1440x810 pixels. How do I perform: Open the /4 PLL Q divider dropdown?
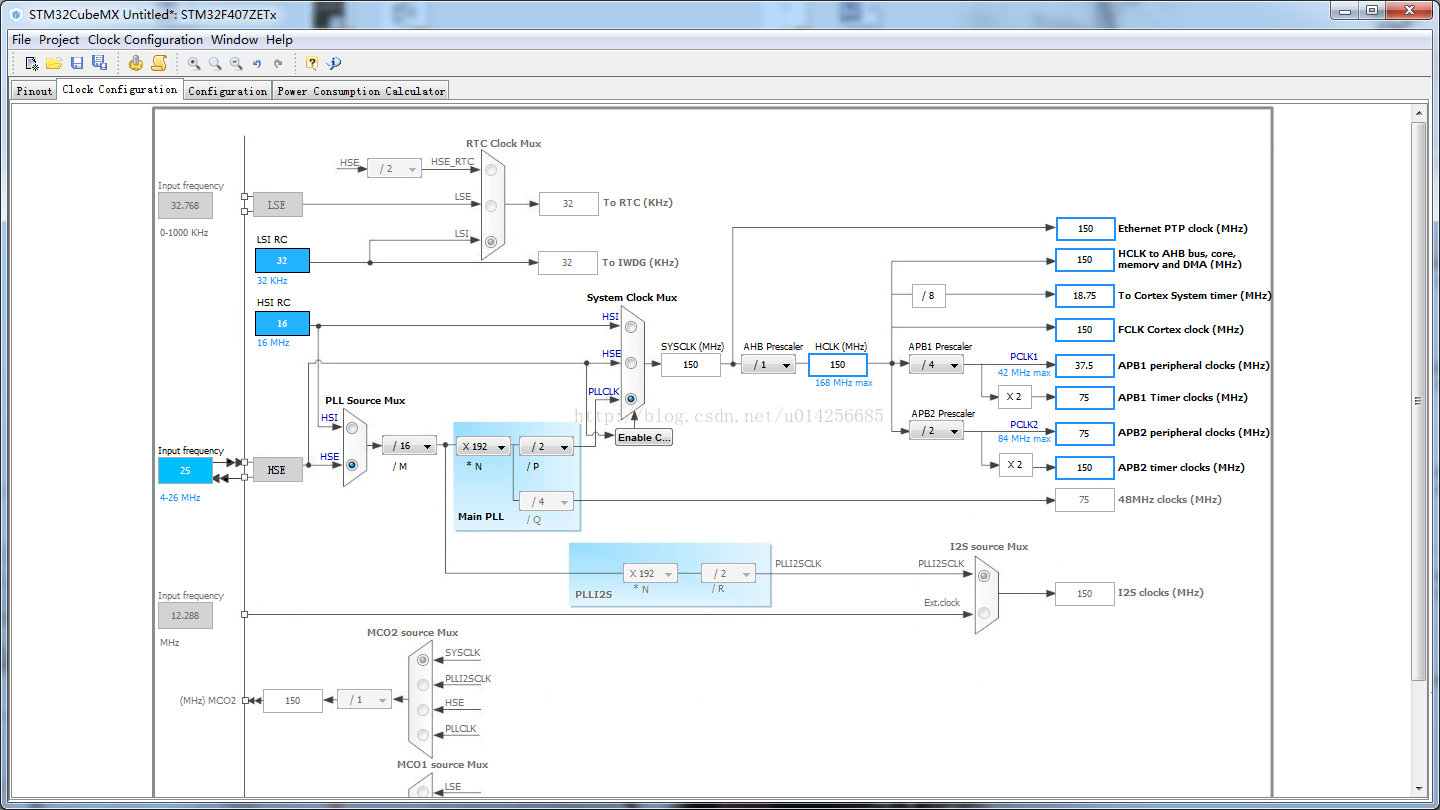coord(547,501)
